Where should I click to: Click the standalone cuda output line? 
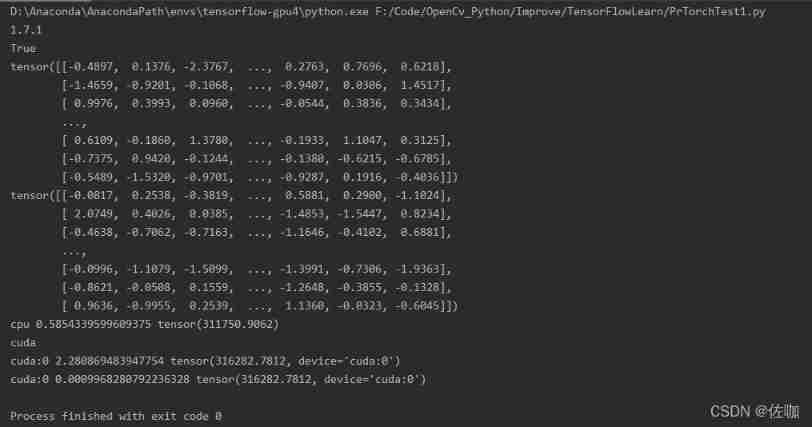23,342
